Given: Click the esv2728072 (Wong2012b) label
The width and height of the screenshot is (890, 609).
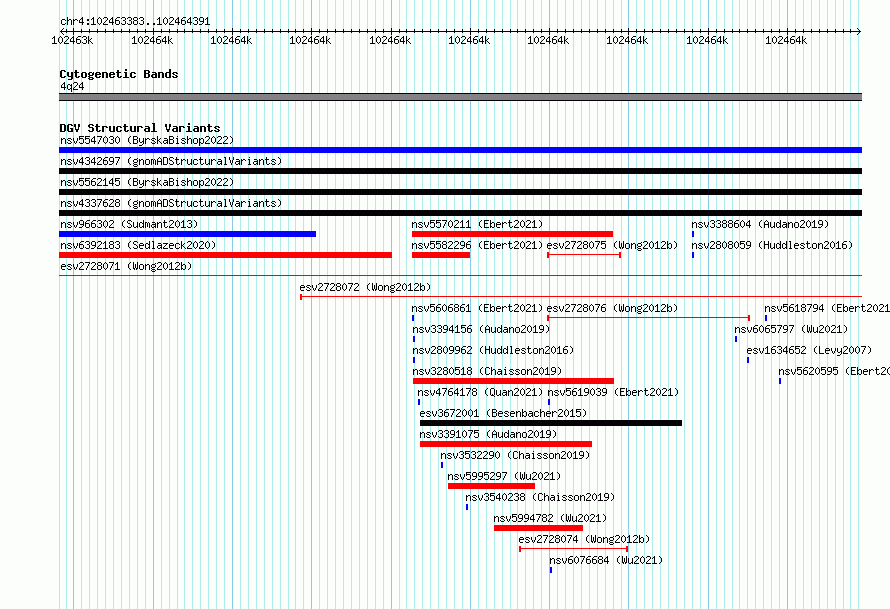Looking at the screenshot, I should [x=365, y=287].
